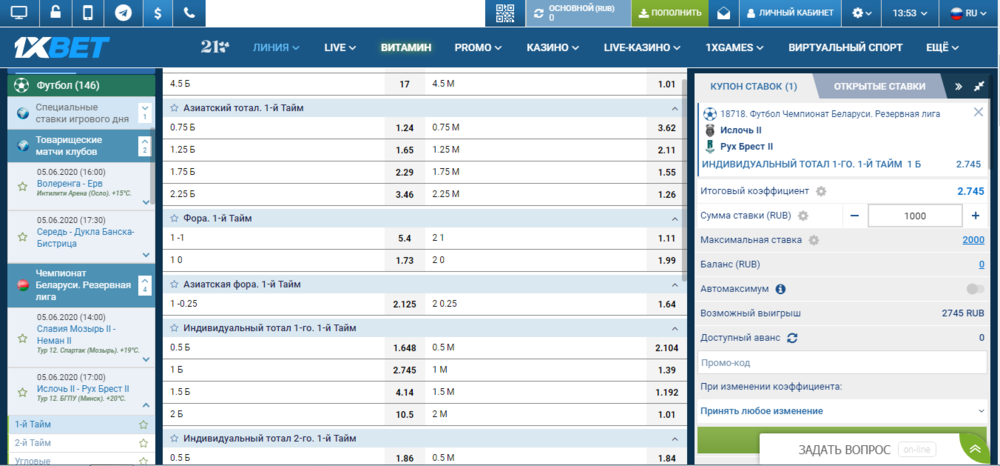Viewport: 1000px width, 466px height.
Task: Collapse Товарищеские матчи клубов group
Action: (x=145, y=146)
